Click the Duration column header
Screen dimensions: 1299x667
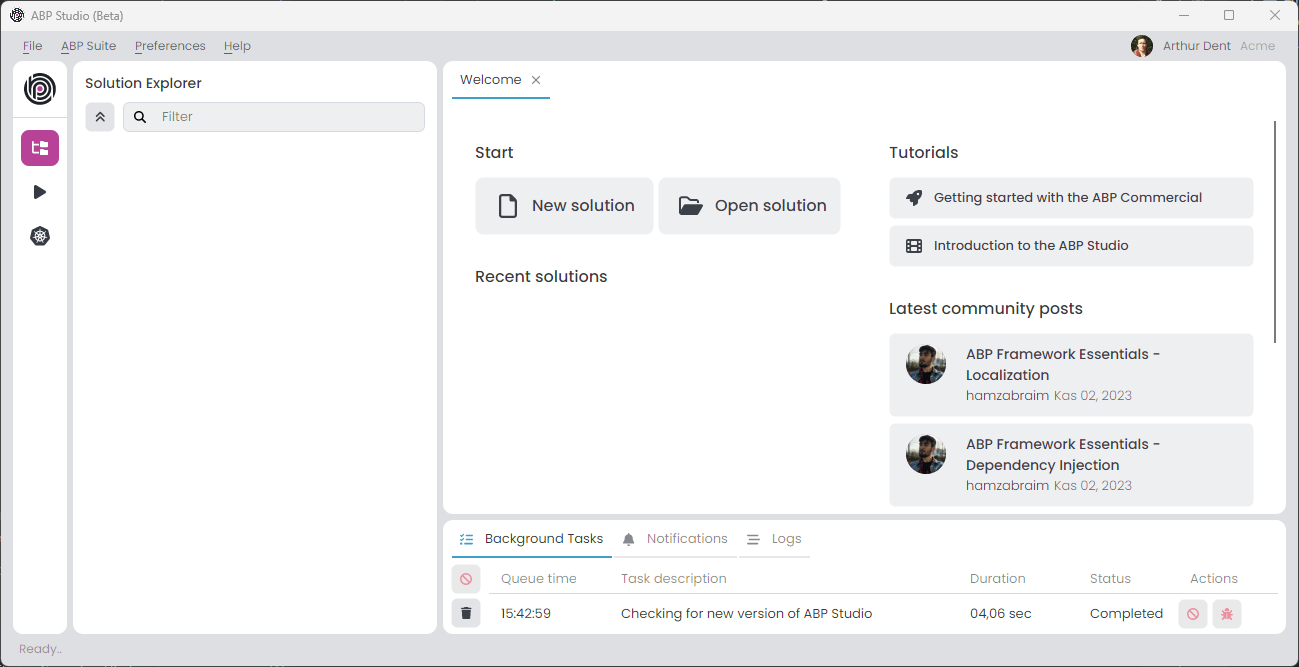pyautogui.click(x=998, y=579)
